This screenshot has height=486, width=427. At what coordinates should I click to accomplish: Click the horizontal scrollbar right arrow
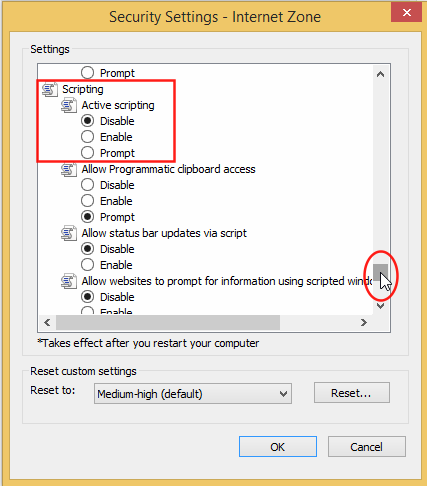pyautogui.click(x=364, y=322)
